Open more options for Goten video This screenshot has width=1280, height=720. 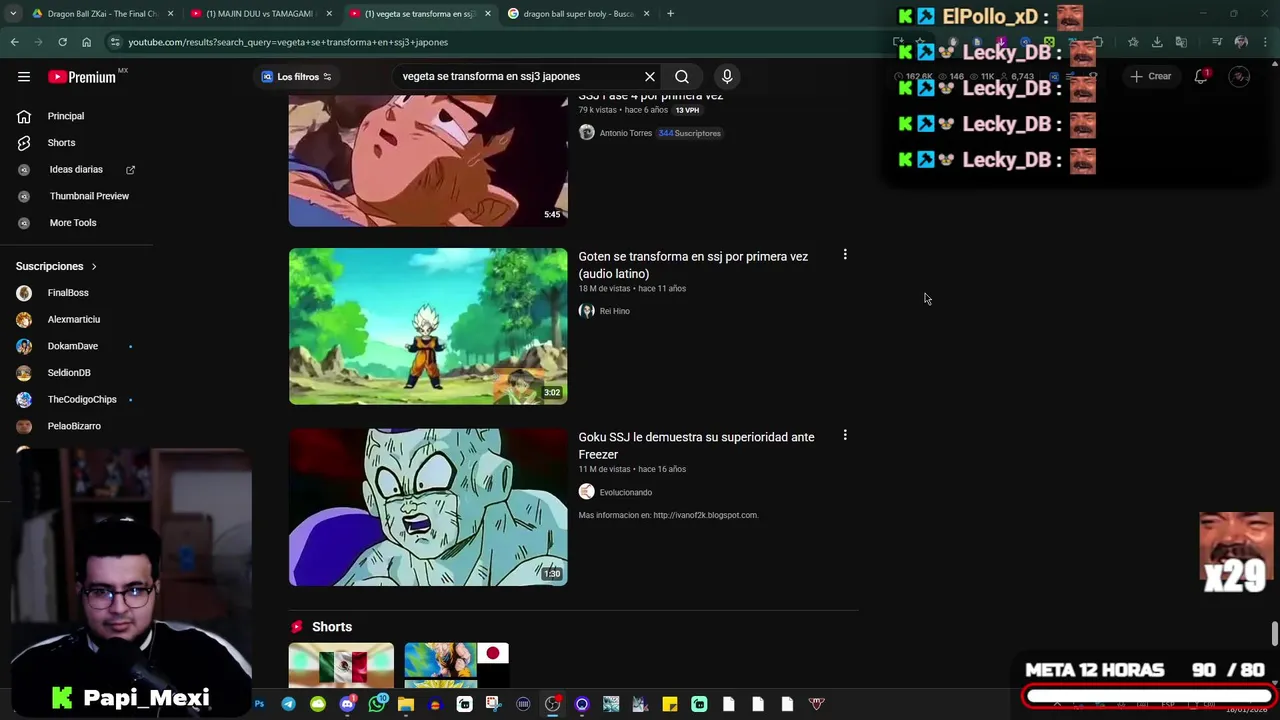pyautogui.click(x=845, y=255)
